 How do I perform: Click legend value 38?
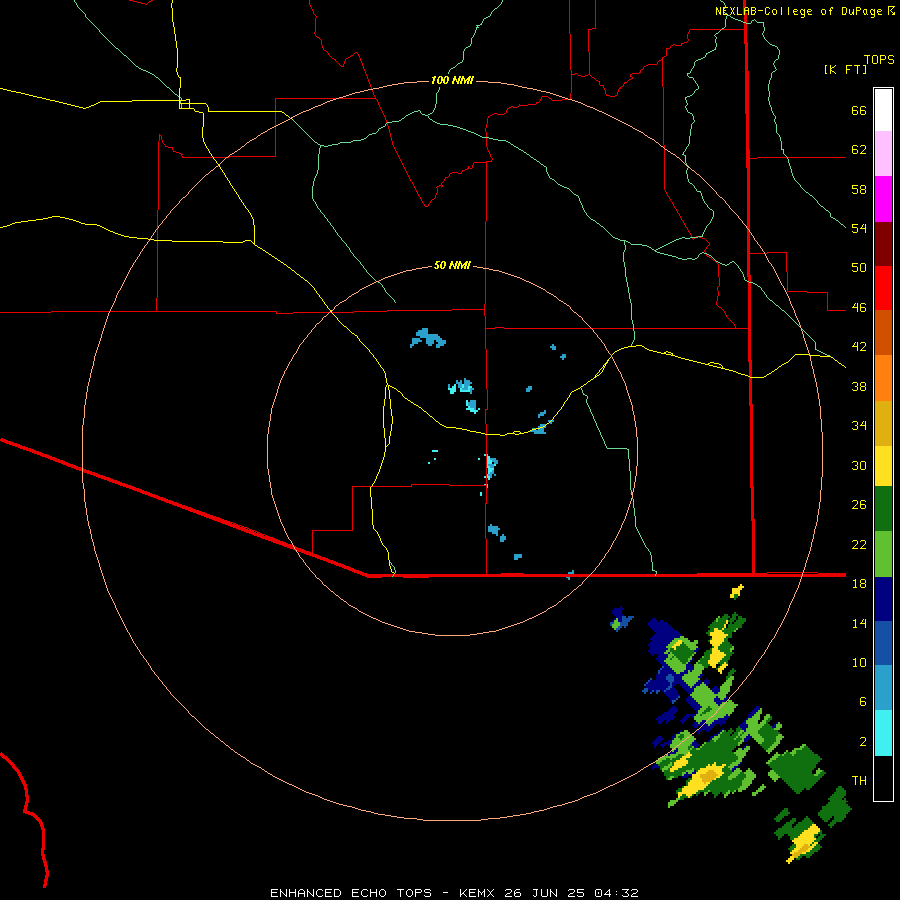(859, 386)
